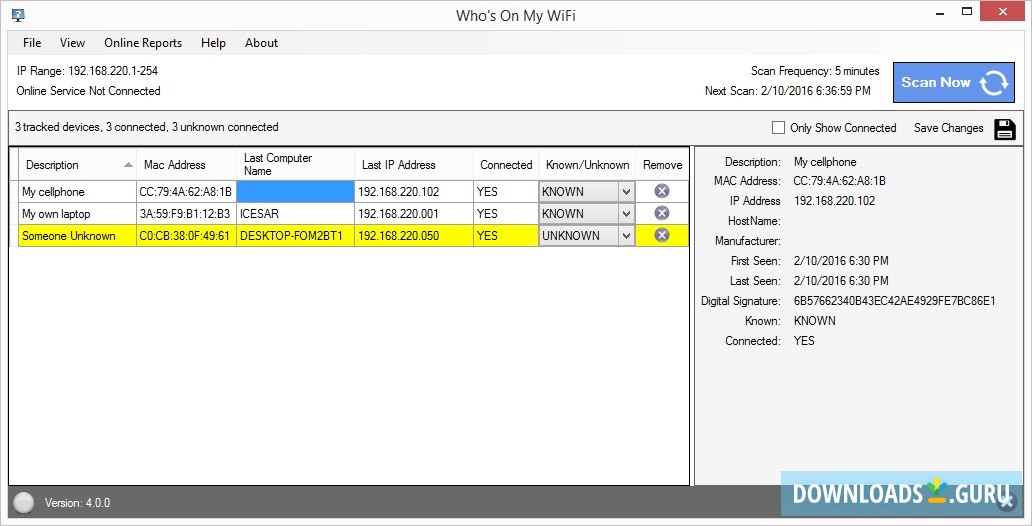
Task: Open the View menu
Action: (72, 43)
